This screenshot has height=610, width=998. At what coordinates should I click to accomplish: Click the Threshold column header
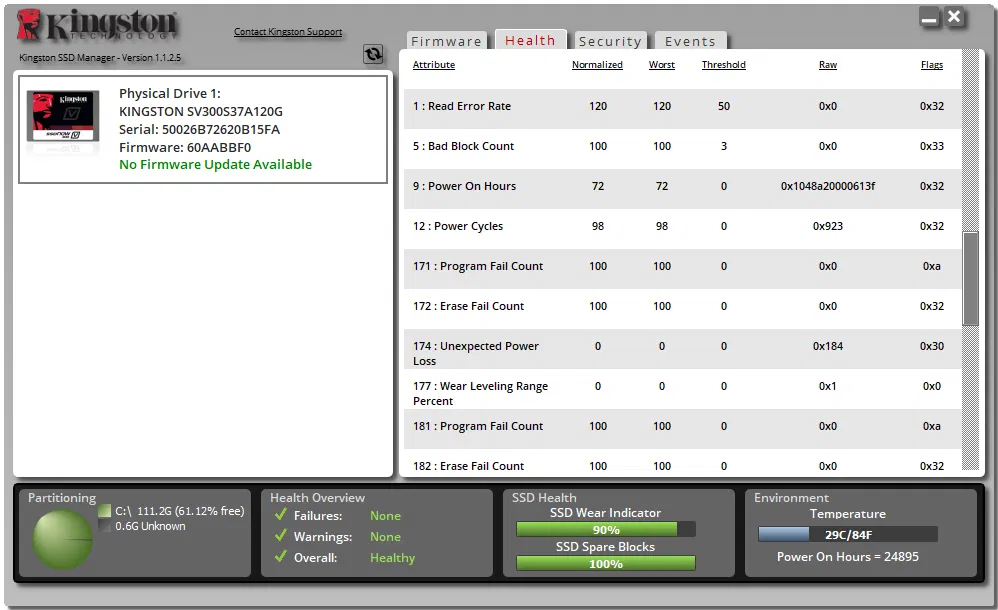point(724,64)
